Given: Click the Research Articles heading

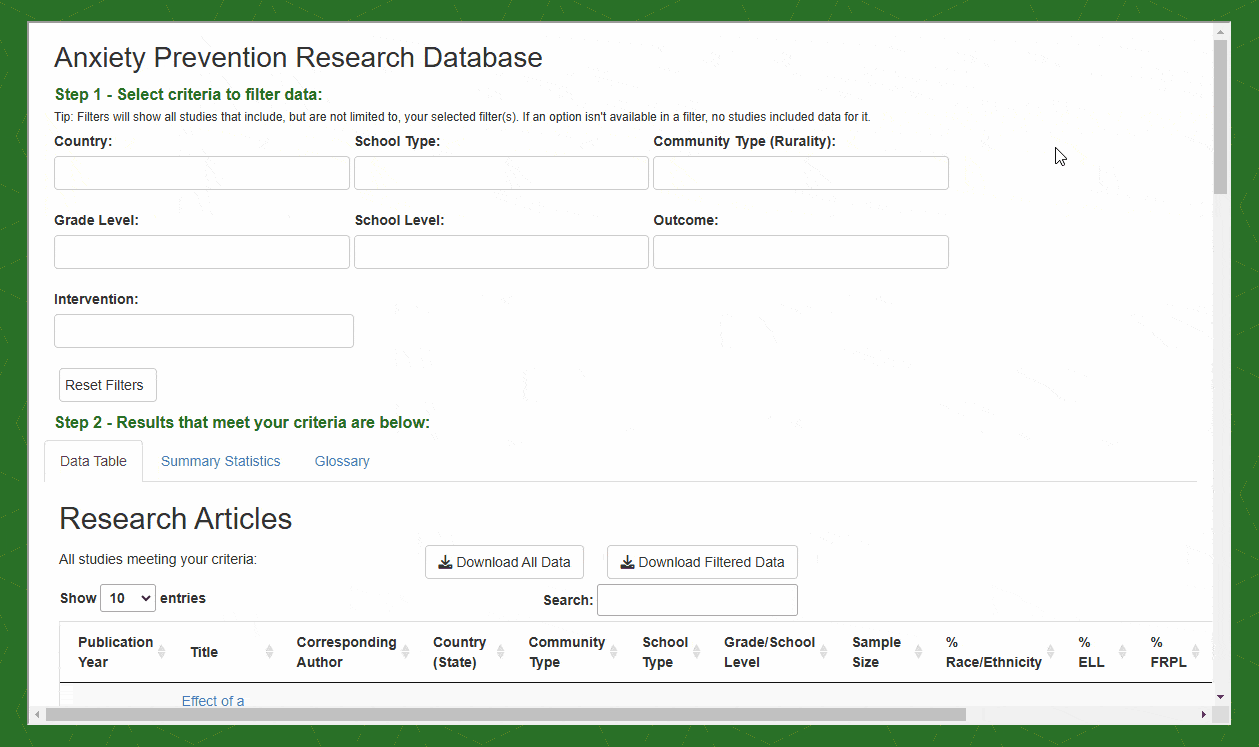Looking at the screenshot, I should point(176,518).
